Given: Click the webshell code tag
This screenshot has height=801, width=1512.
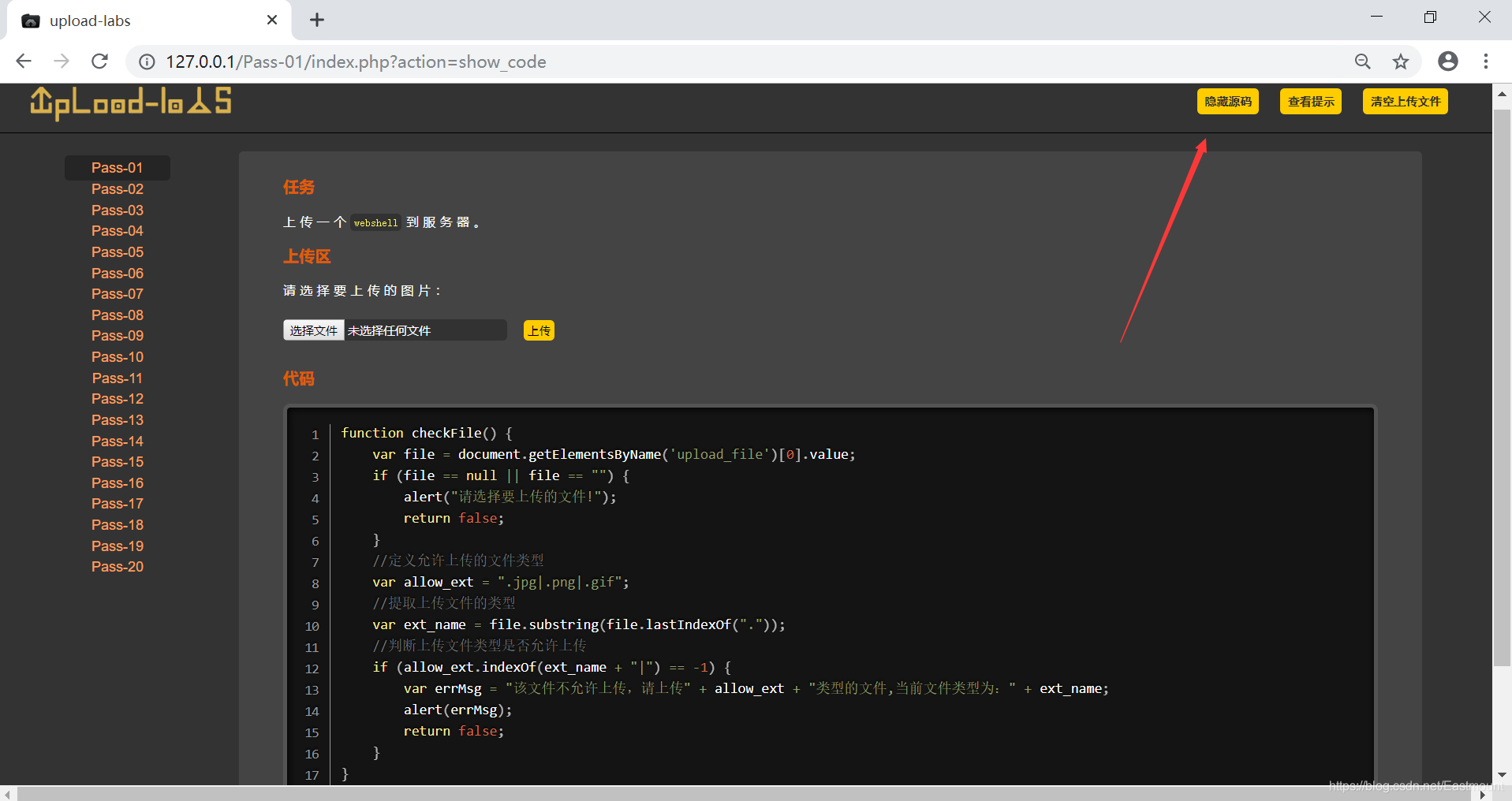Looking at the screenshot, I should 375,223.
